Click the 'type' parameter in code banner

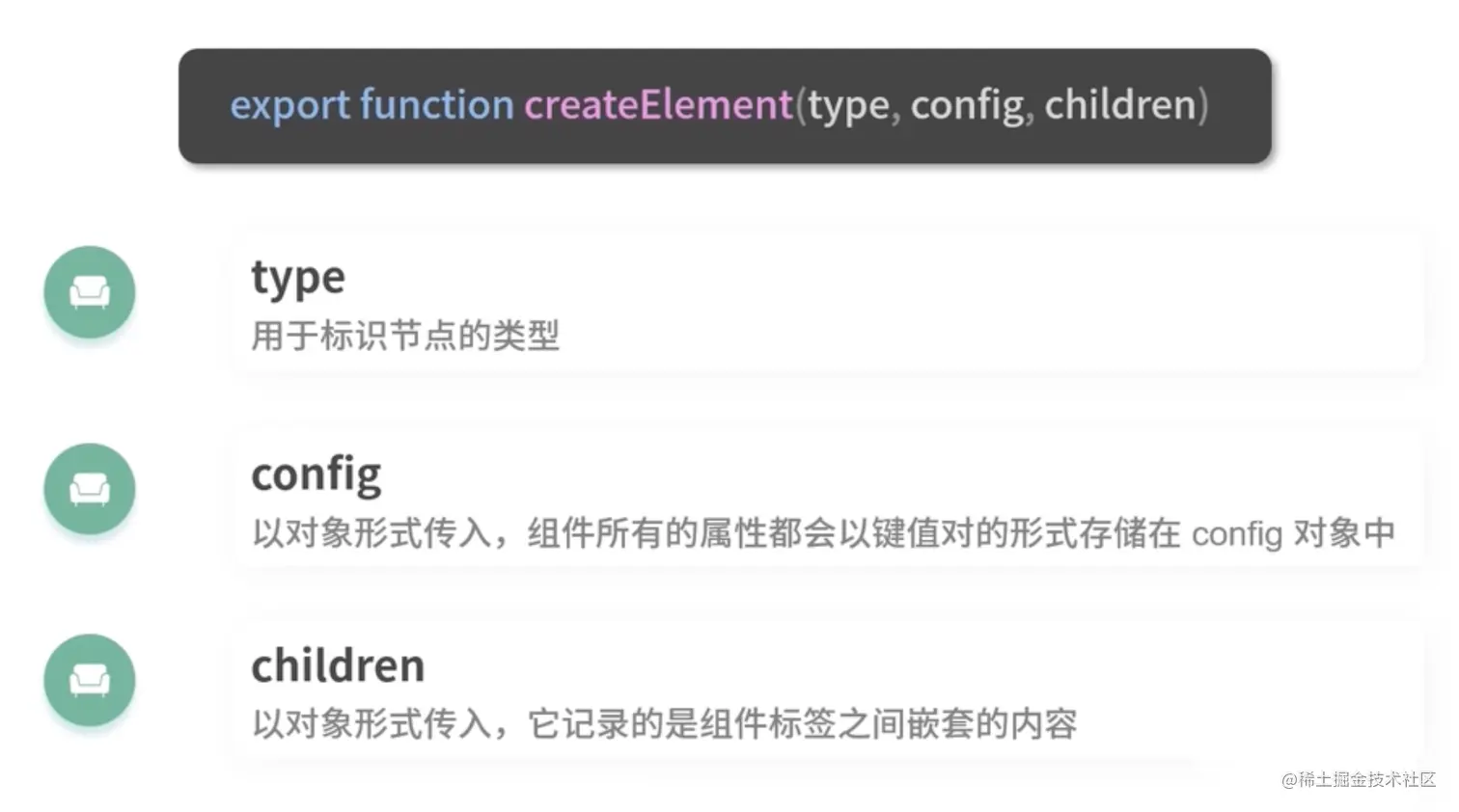848,106
